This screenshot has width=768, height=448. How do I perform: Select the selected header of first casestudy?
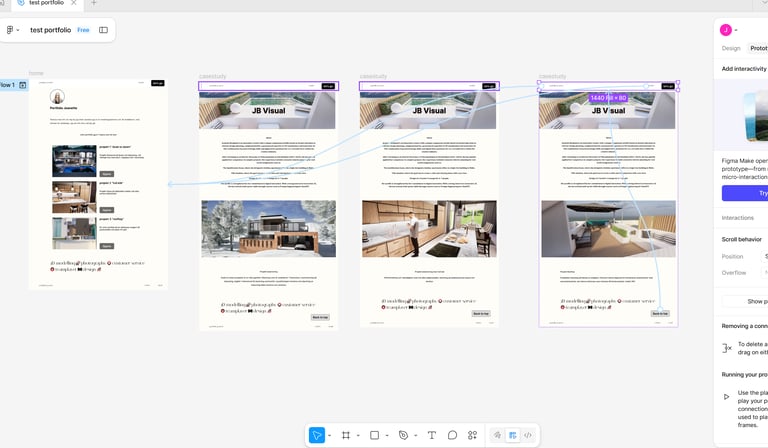click(x=268, y=86)
